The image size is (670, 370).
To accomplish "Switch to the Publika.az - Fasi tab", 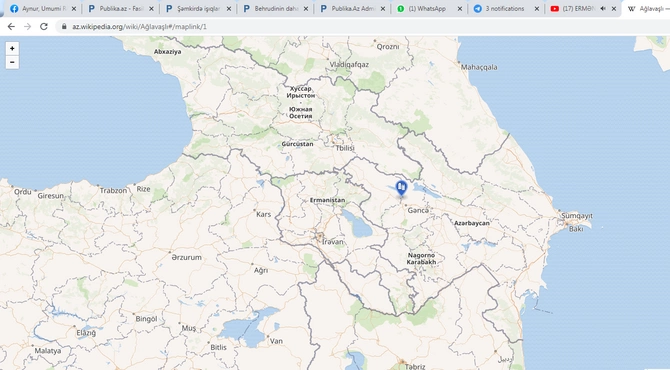I will coord(120,9).
